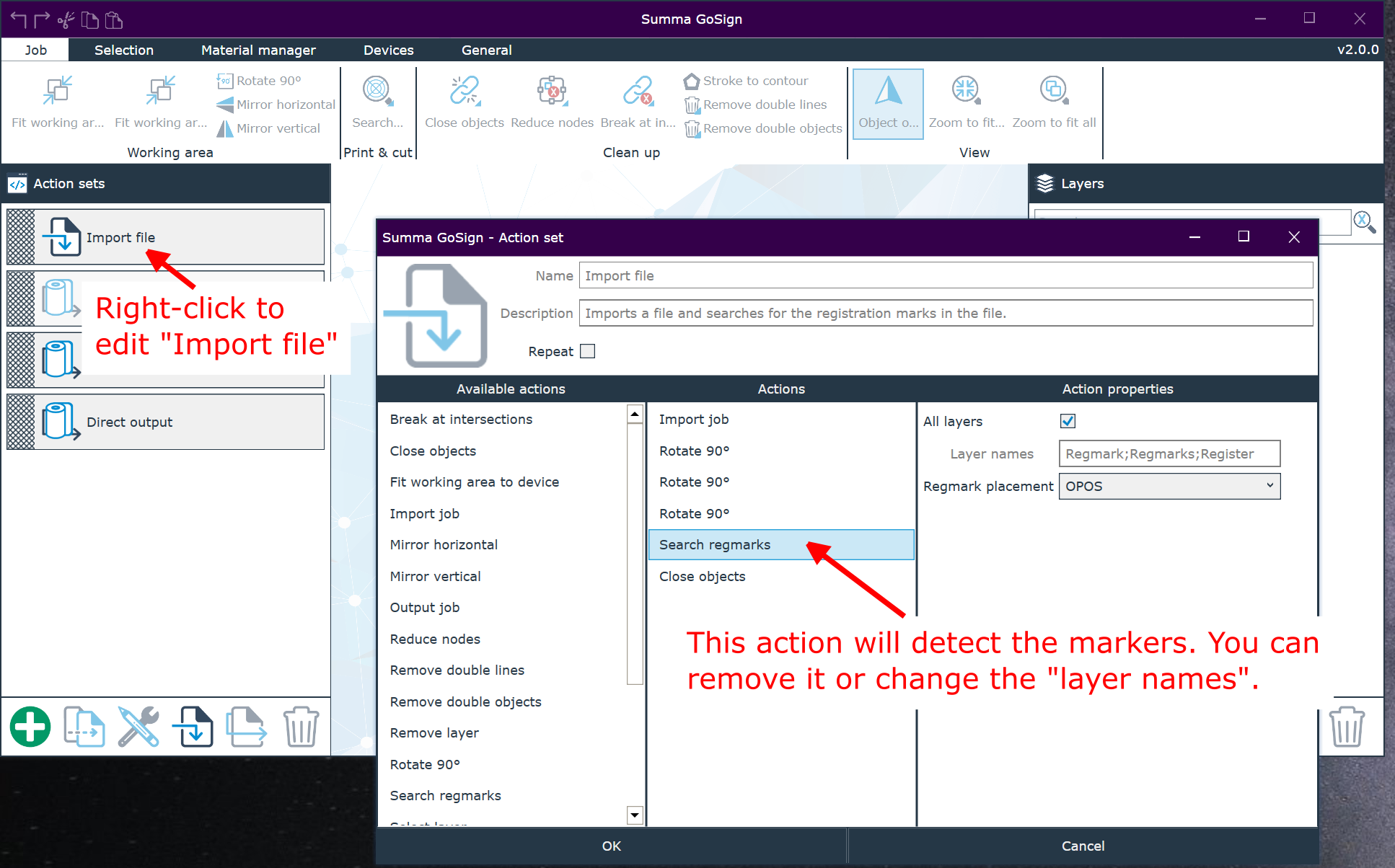Switch to the Devices tab
The image size is (1395, 868).
(389, 50)
